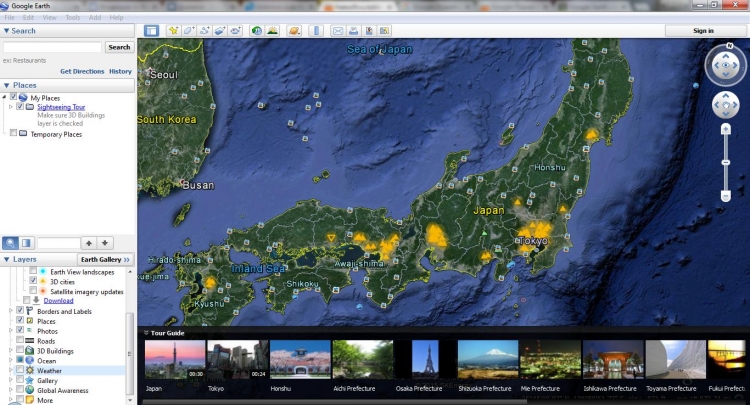Screen dimensions: 750x405
Task: Uncheck the My Places checkbox
Action: coord(13,97)
